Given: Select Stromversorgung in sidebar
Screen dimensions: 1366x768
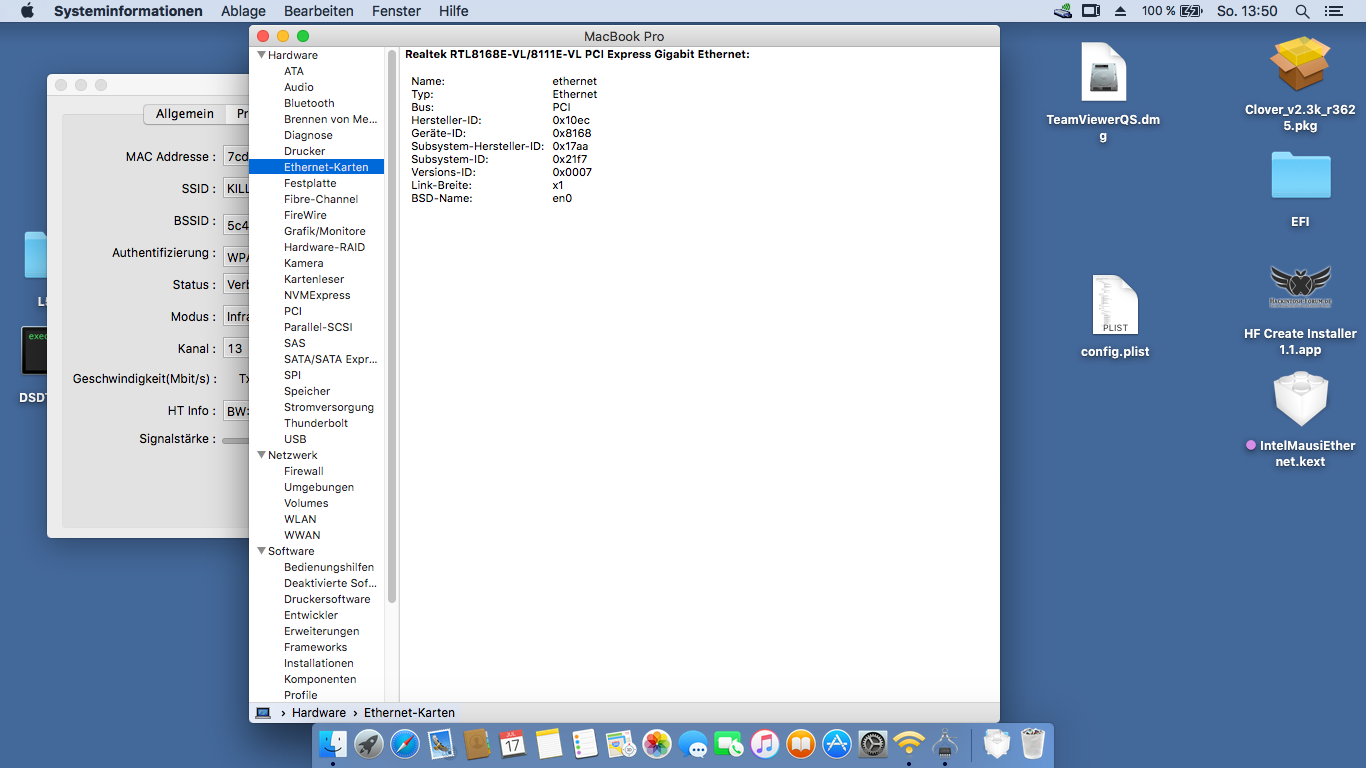Looking at the screenshot, I should coord(329,407).
